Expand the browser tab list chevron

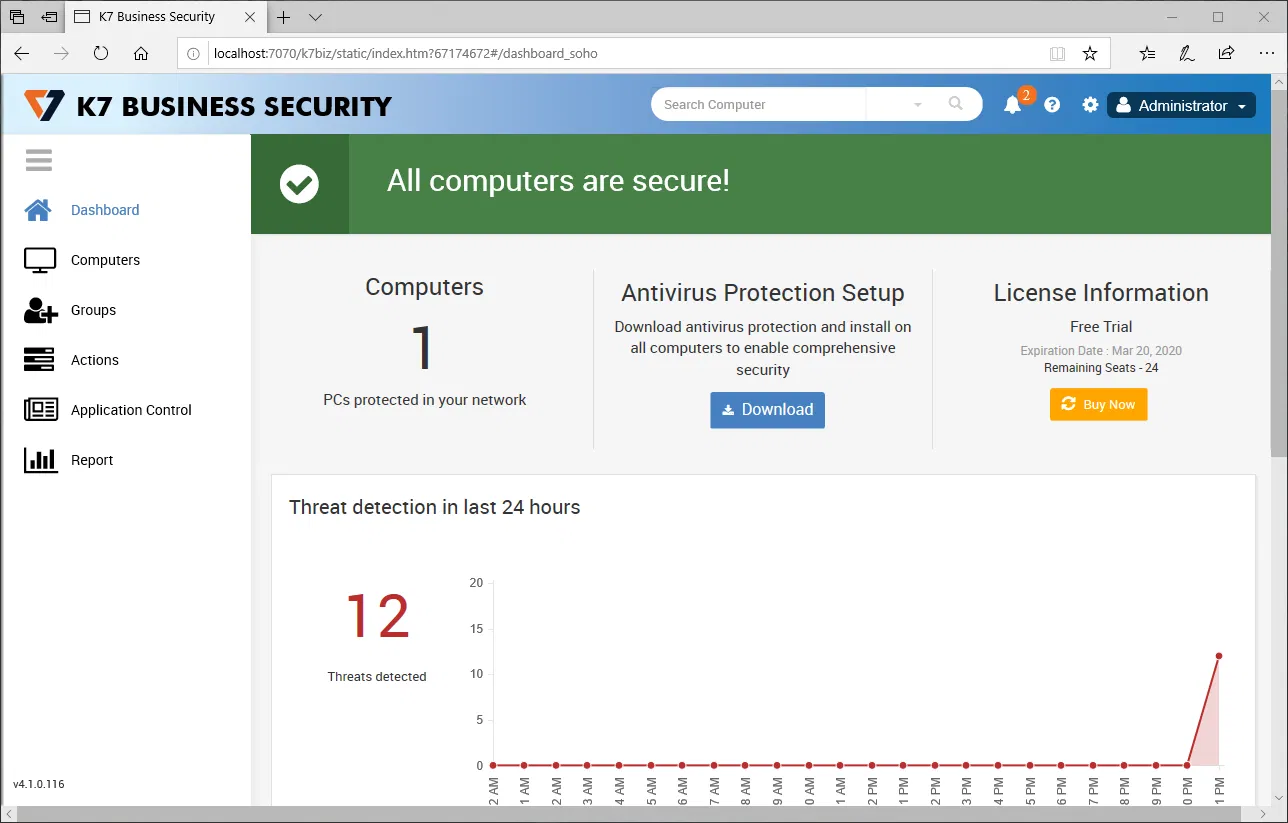click(x=315, y=17)
